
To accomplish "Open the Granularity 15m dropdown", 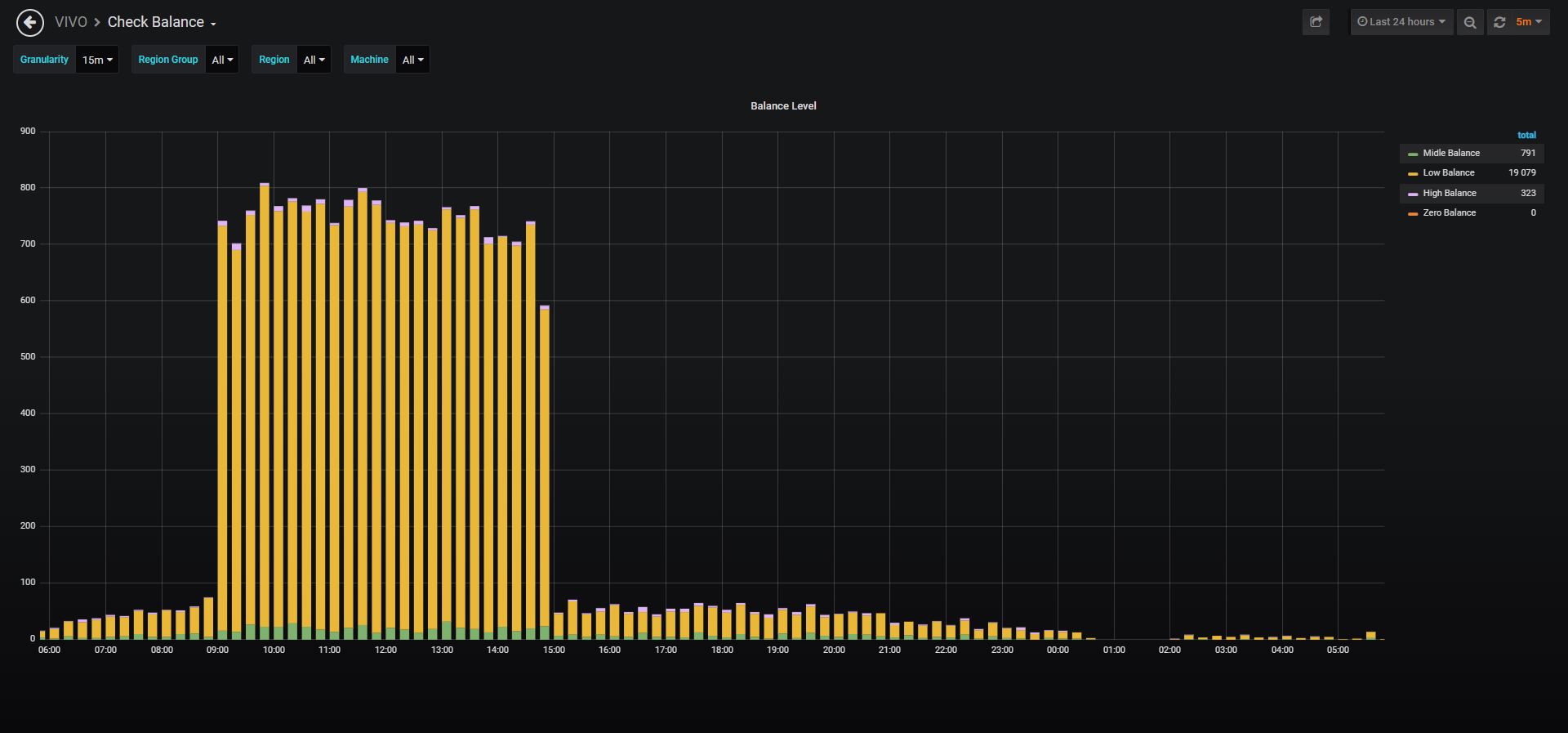I will 97,60.
